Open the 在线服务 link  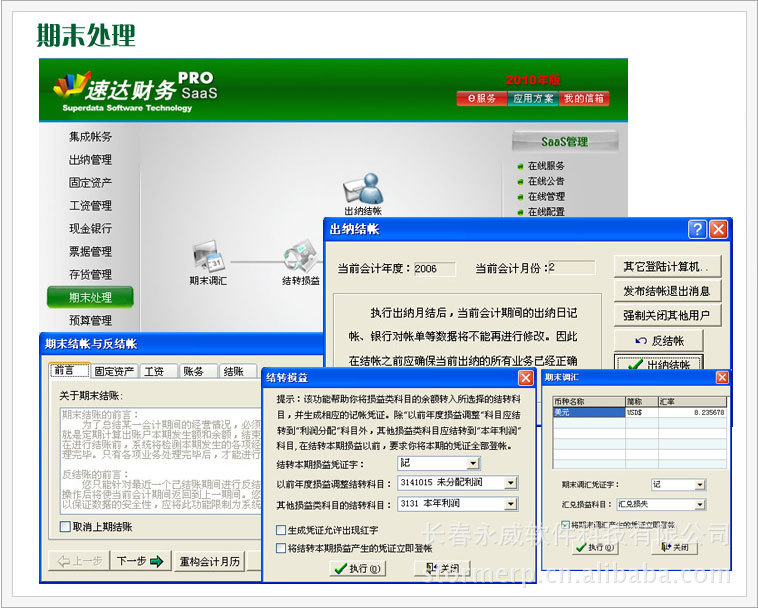click(x=546, y=166)
